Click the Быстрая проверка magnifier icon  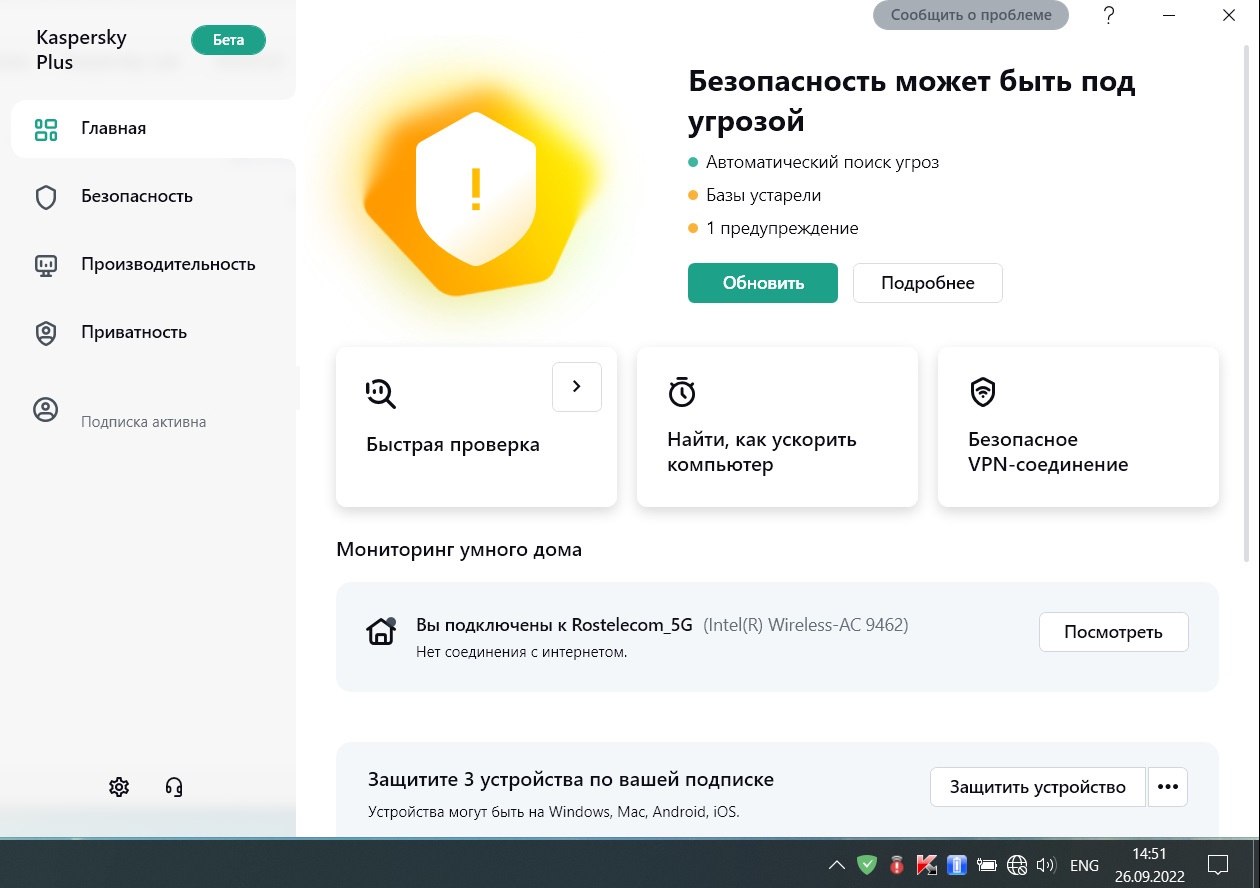(381, 393)
